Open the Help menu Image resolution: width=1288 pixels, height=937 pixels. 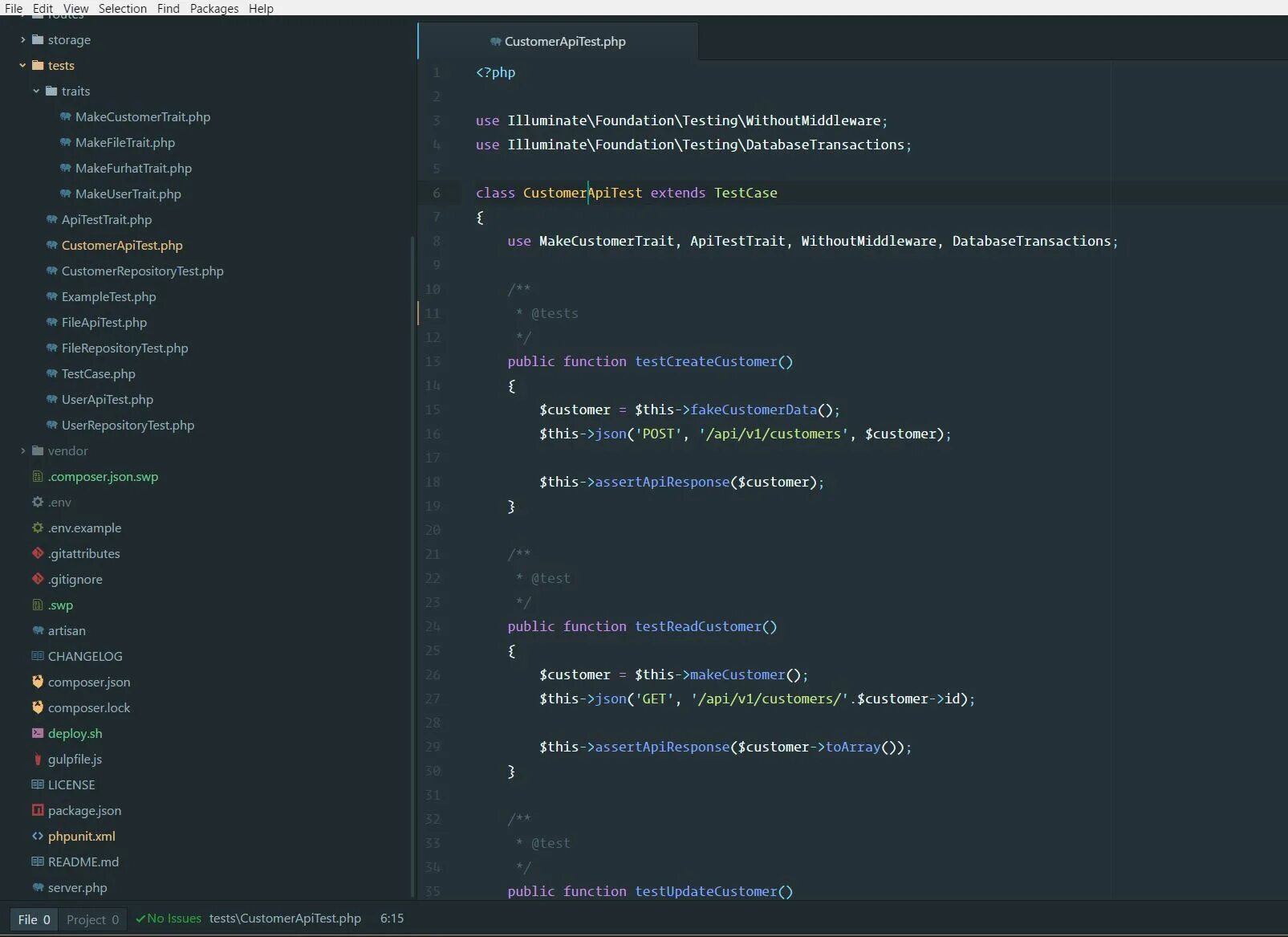[x=261, y=8]
